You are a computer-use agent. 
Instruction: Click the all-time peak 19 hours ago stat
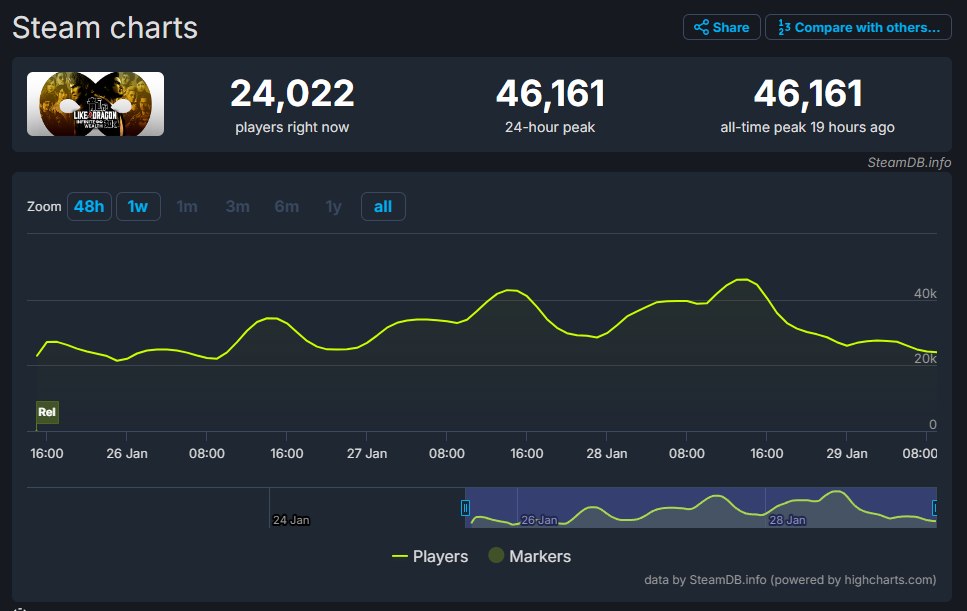(807, 105)
